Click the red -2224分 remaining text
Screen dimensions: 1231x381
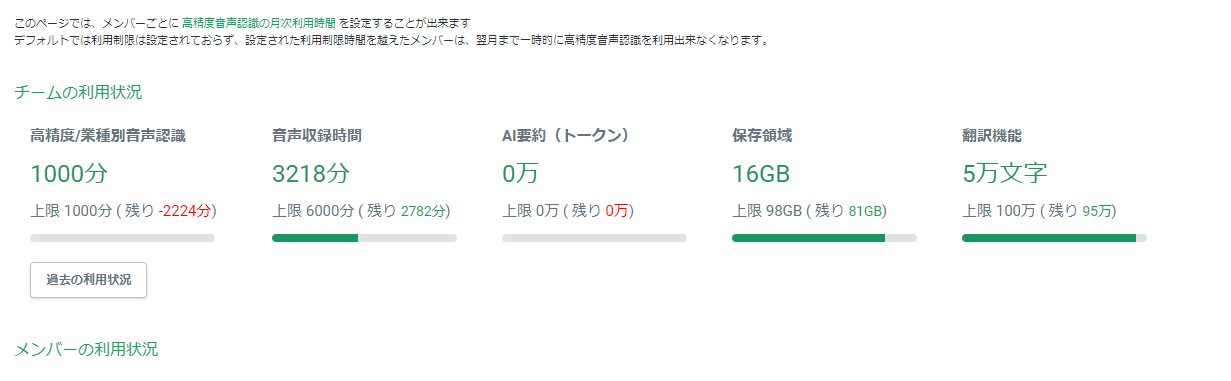185,211
